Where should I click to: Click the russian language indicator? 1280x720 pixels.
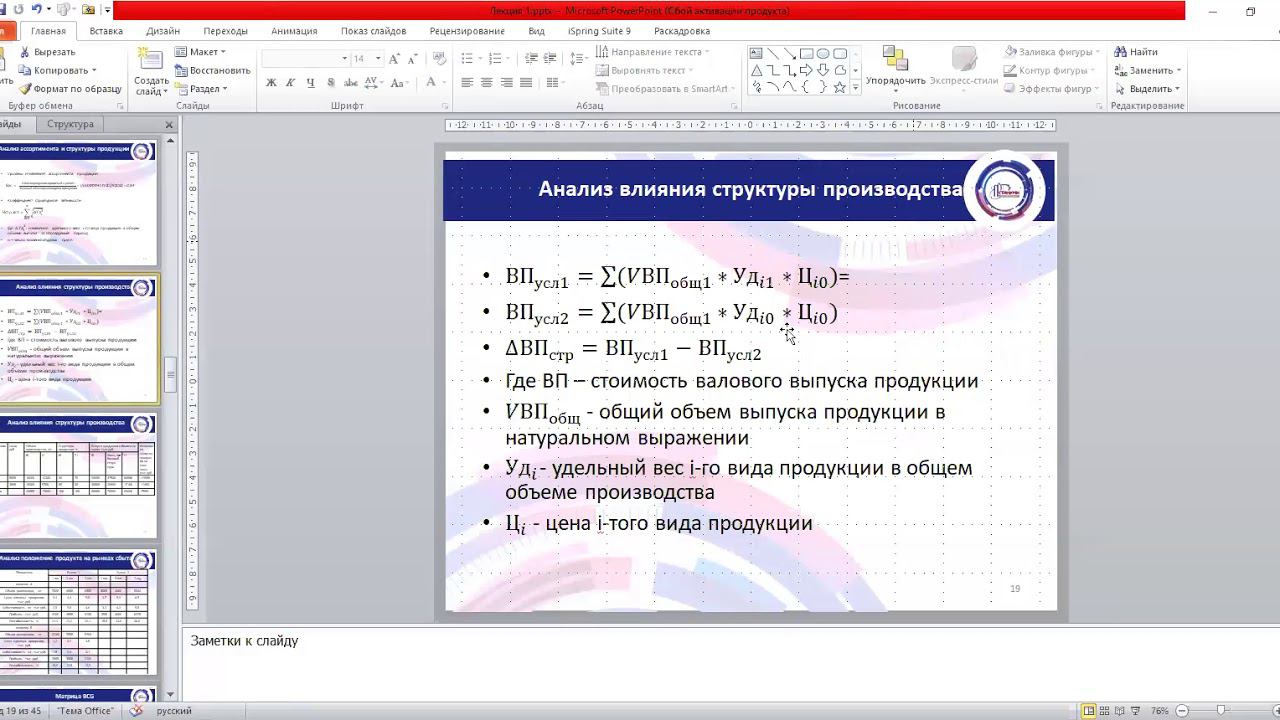pos(174,711)
